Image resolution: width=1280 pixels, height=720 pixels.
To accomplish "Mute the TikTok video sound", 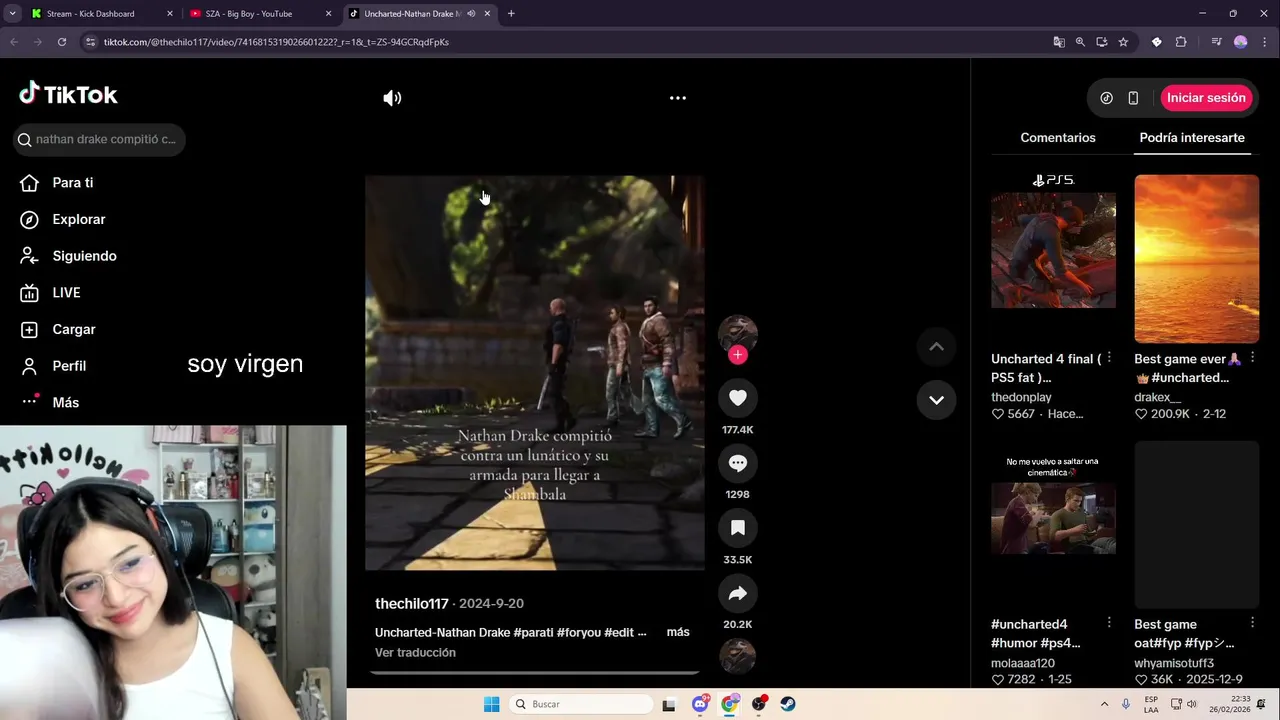I will click(x=392, y=98).
